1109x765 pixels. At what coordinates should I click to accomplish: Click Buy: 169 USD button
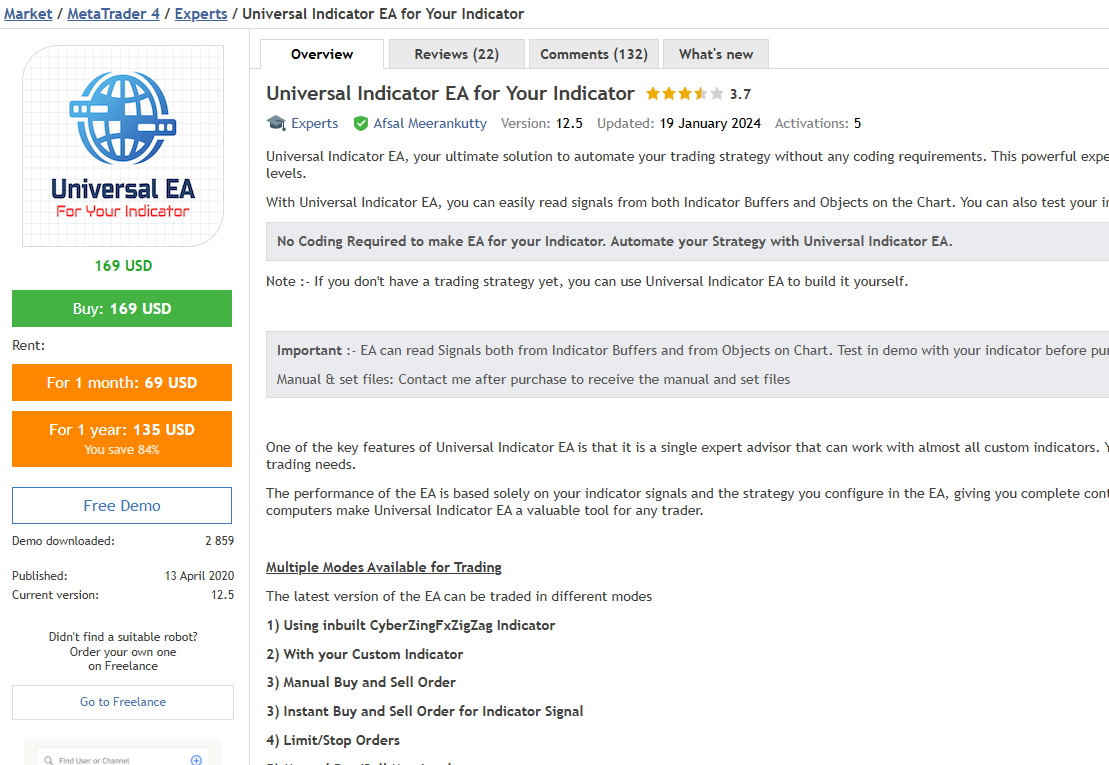(122, 308)
